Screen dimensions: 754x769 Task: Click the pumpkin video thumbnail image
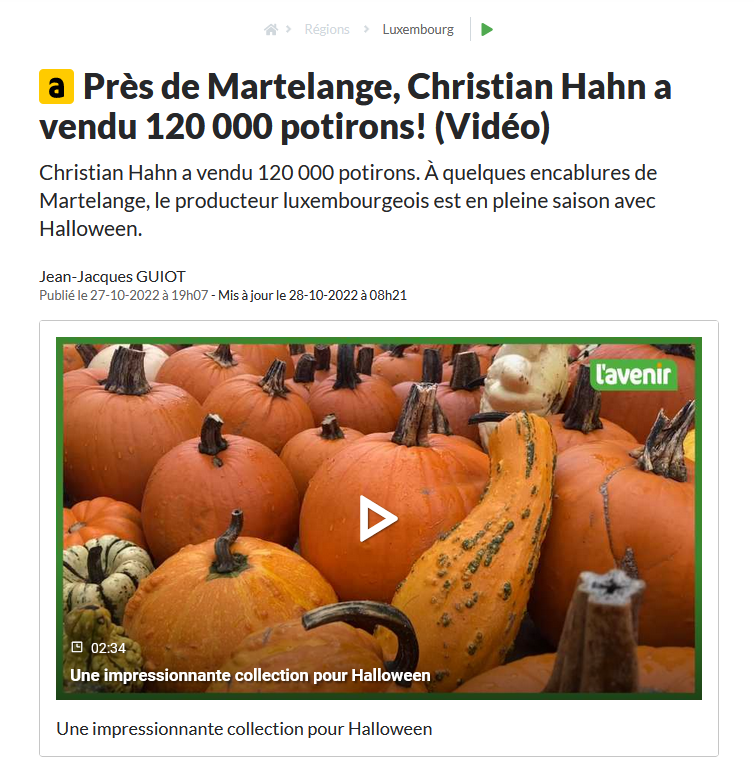[379, 518]
